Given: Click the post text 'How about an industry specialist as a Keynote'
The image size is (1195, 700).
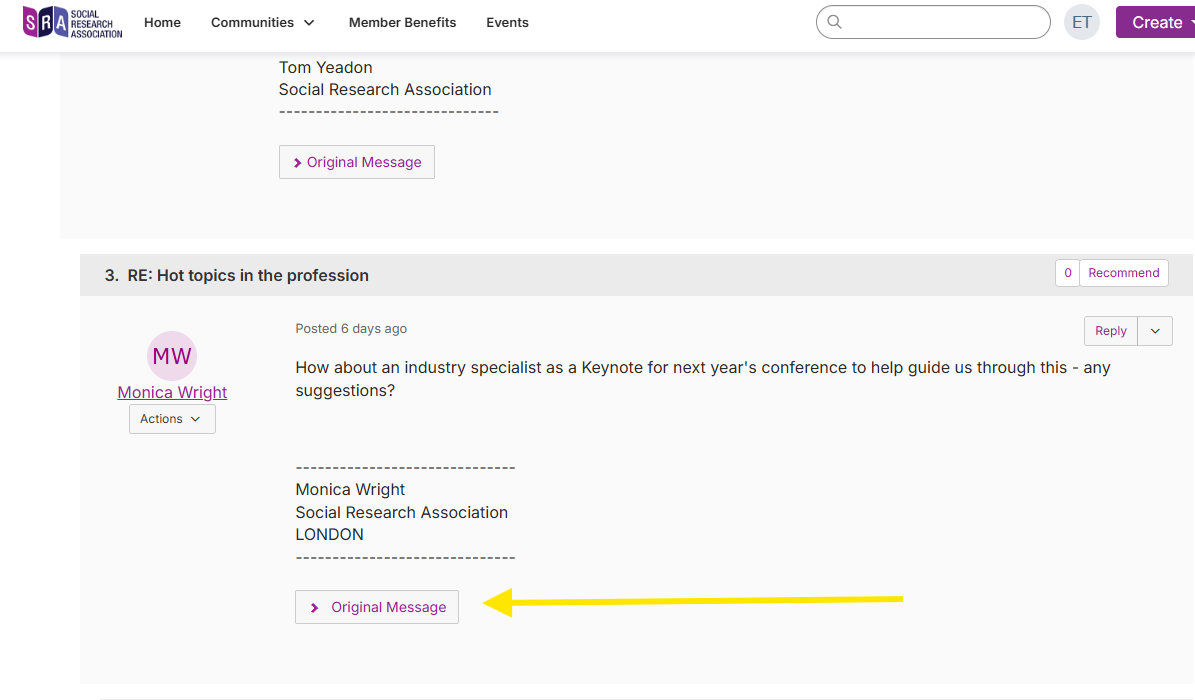Looking at the screenshot, I should 469,368.
